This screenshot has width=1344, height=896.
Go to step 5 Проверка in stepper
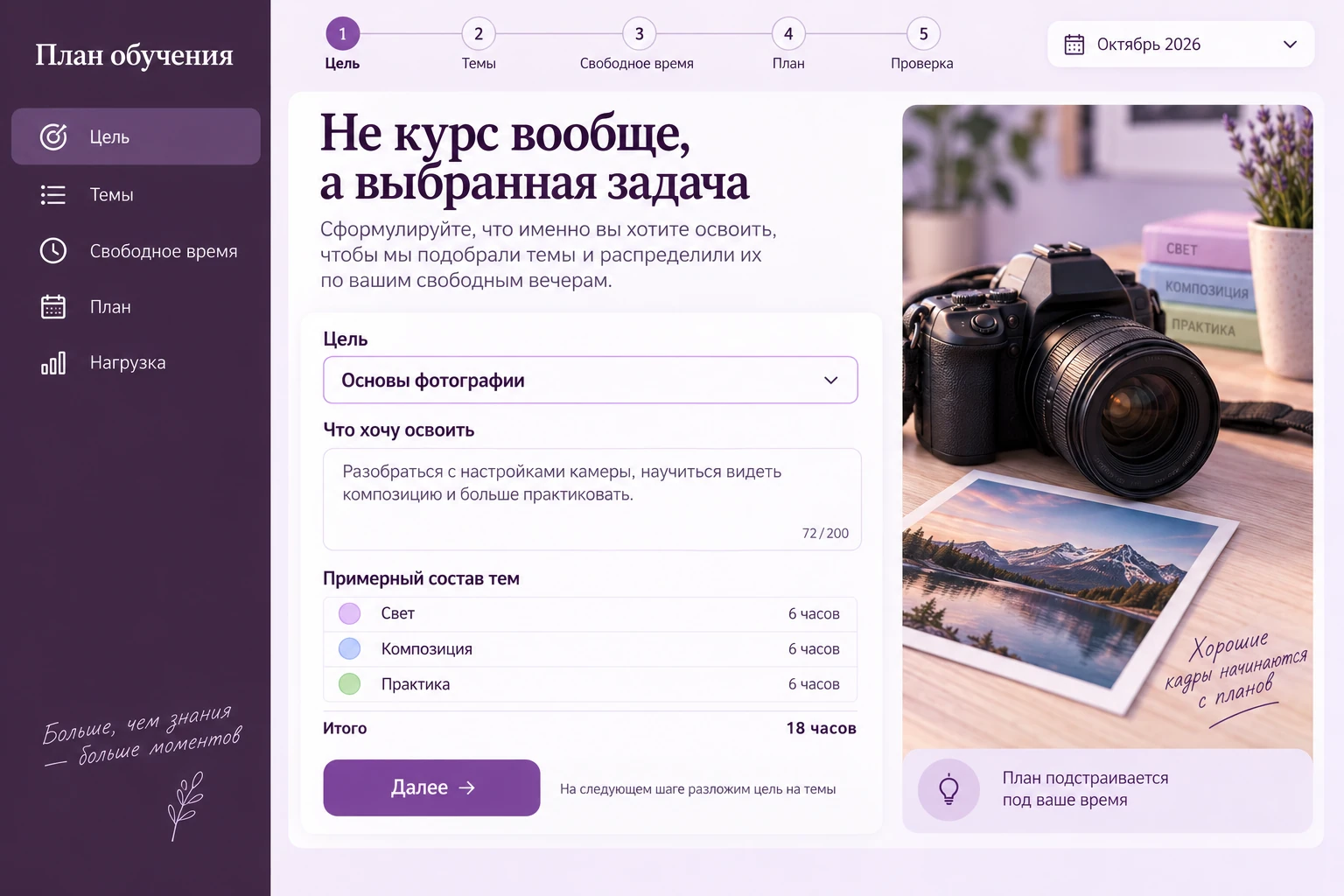click(922, 45)
